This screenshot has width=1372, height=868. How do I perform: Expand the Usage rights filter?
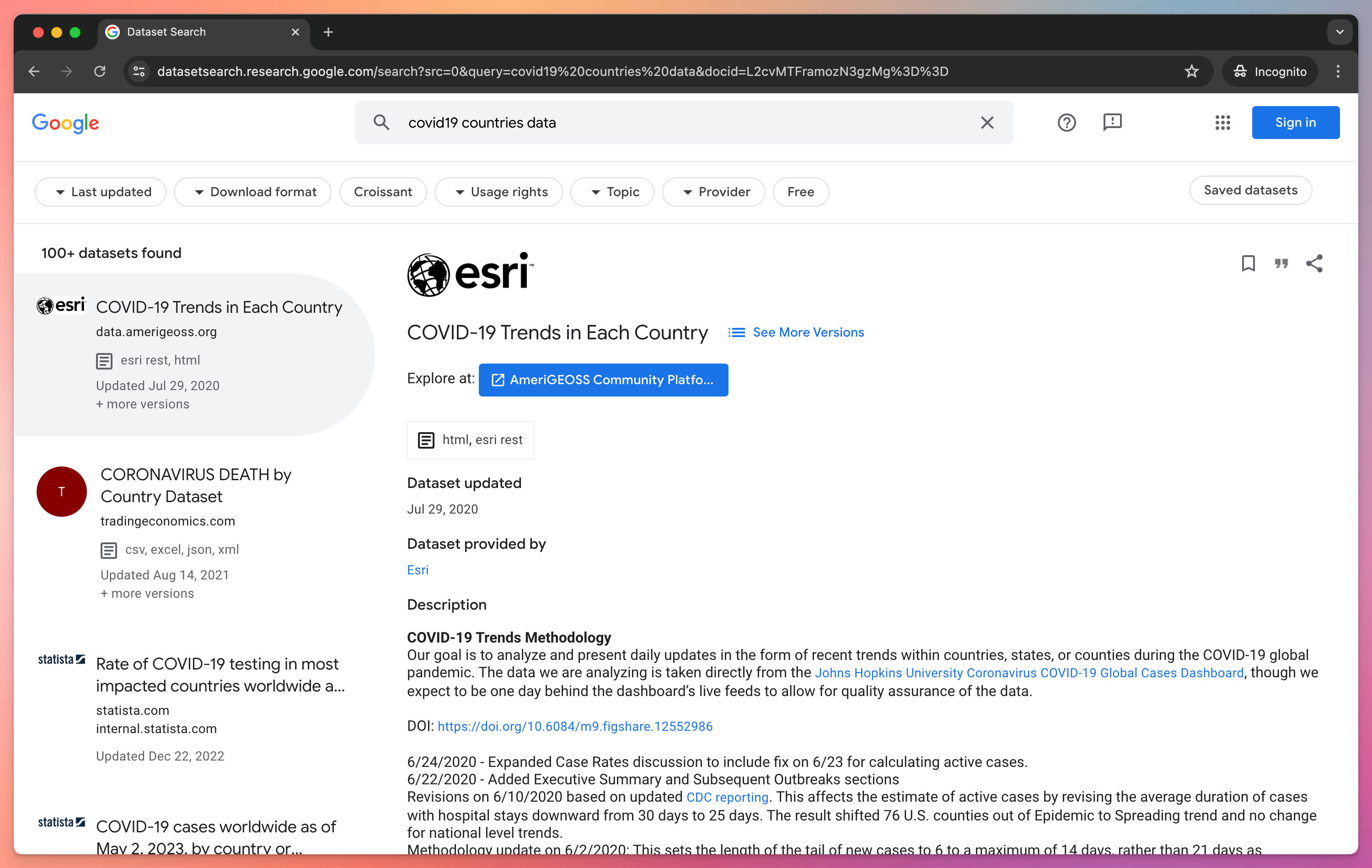[498, 192]
